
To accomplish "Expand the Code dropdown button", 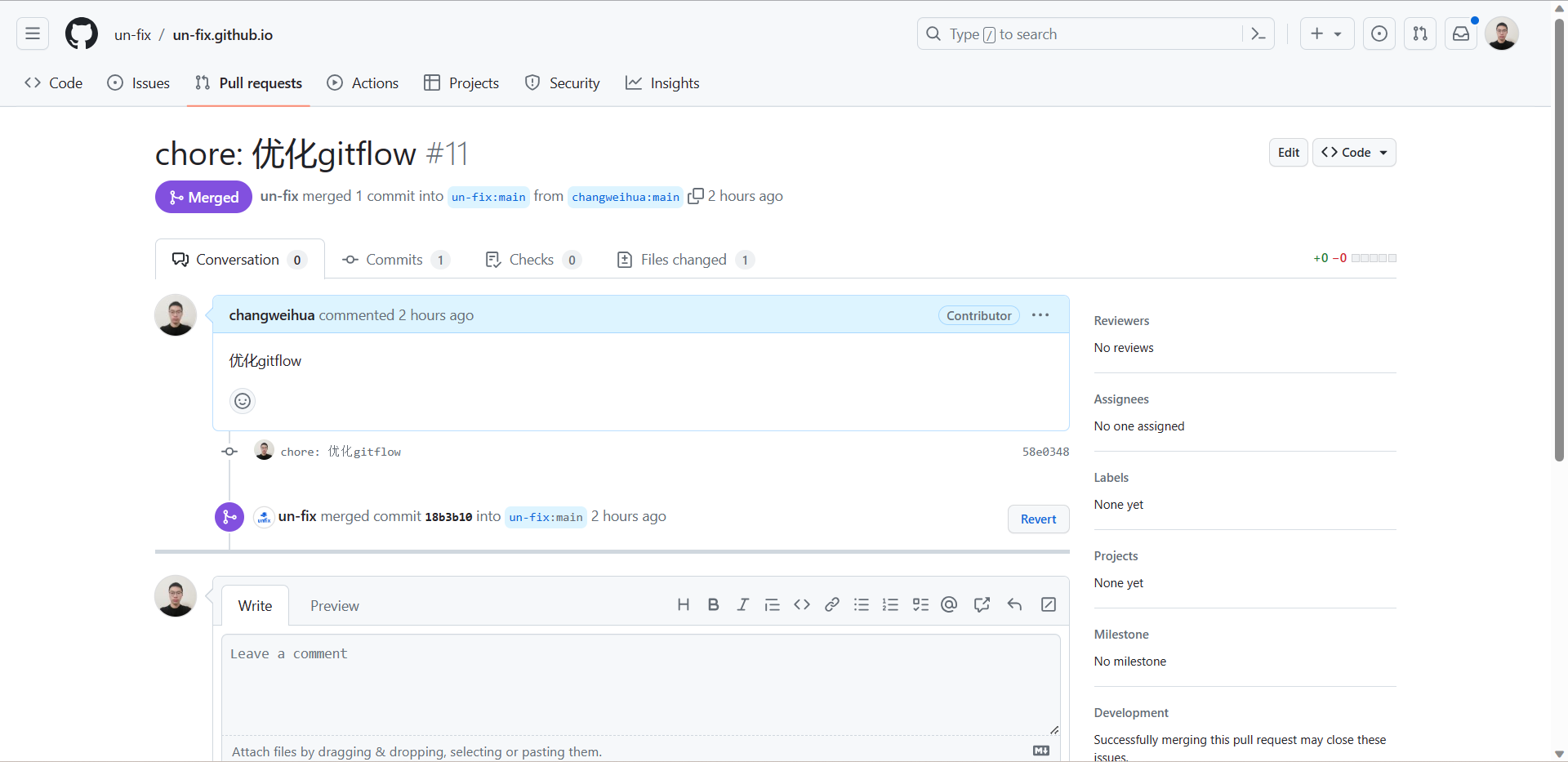I will pyautogui.click(x=1354, y=153).
